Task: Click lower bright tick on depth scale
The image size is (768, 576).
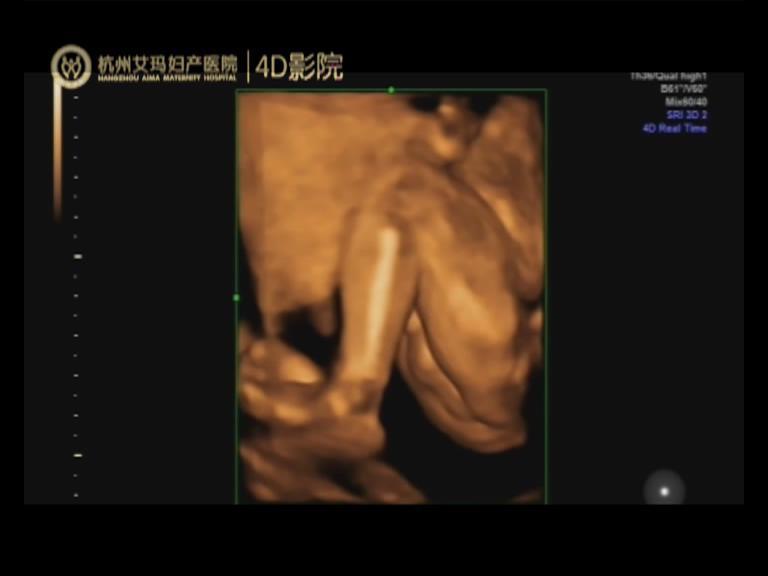Action: (x=77, y=455)
